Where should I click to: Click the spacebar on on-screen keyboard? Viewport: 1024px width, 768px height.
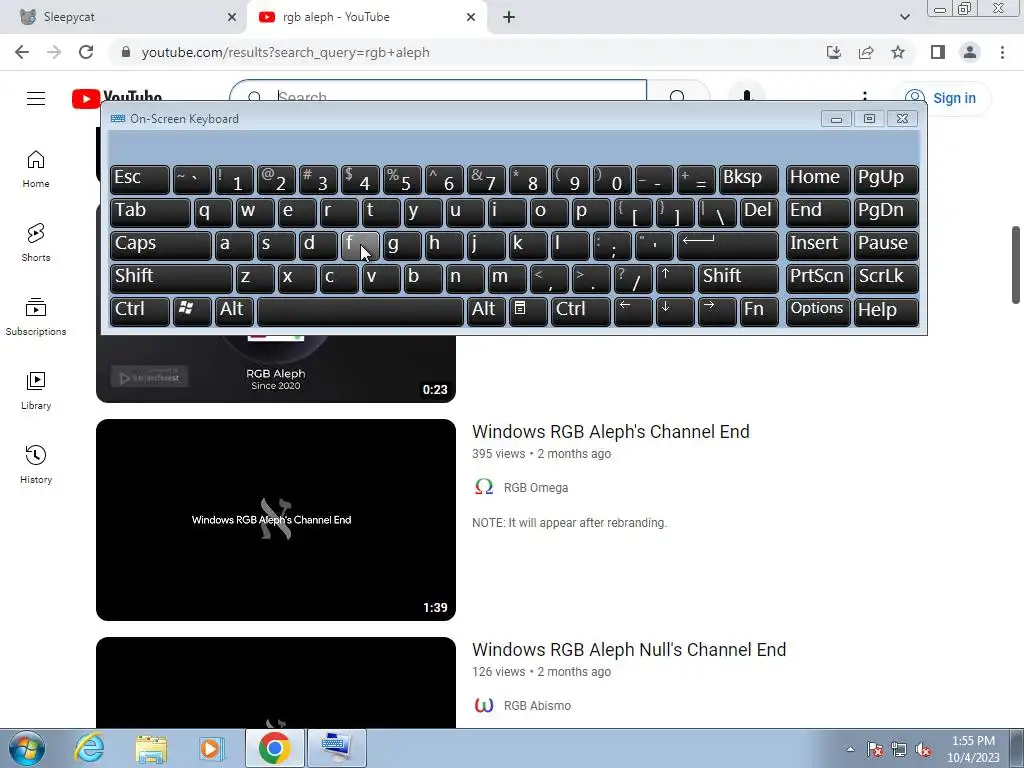coord(360,310)
